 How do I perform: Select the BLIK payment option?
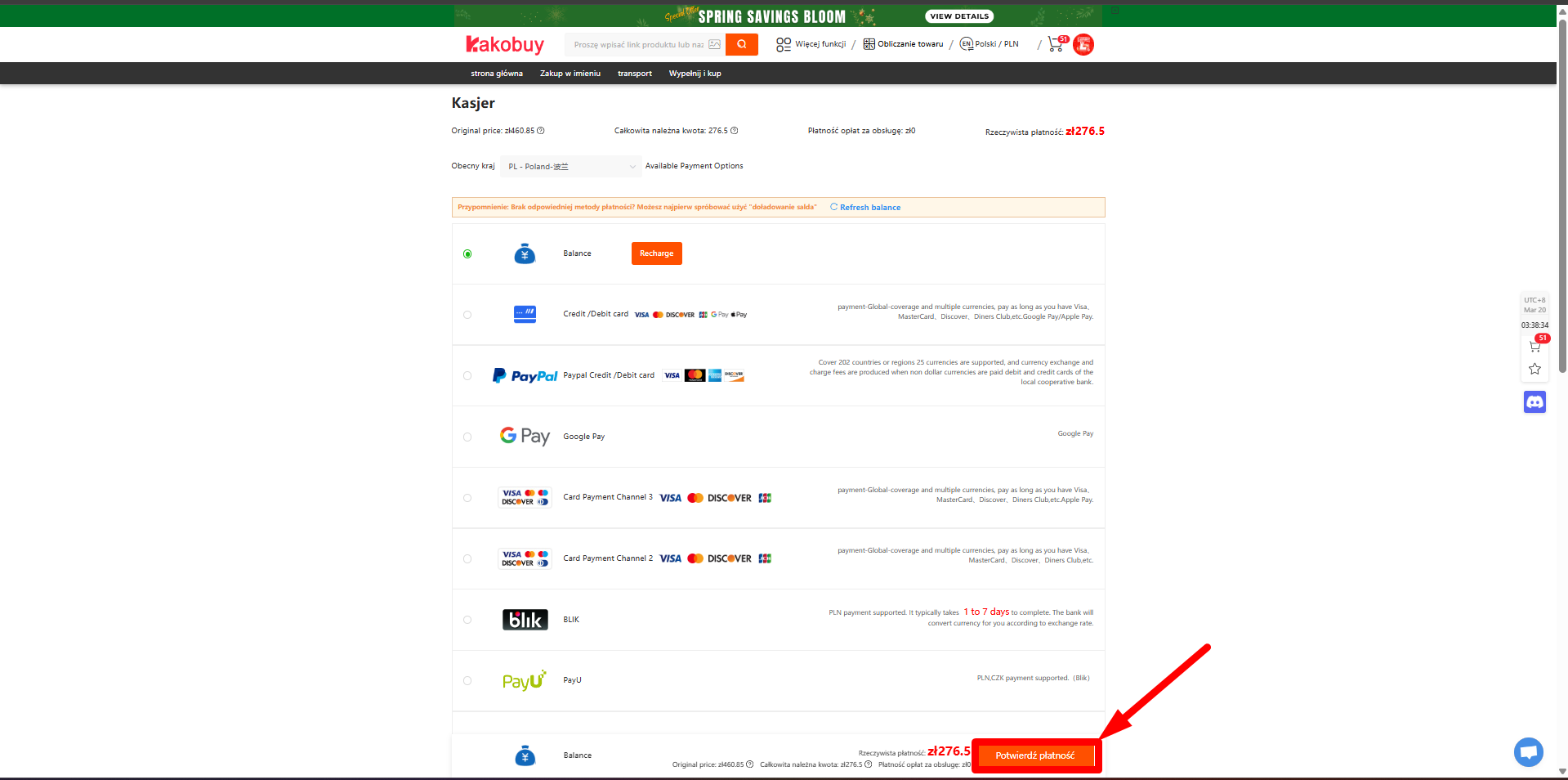click(467, 620)
